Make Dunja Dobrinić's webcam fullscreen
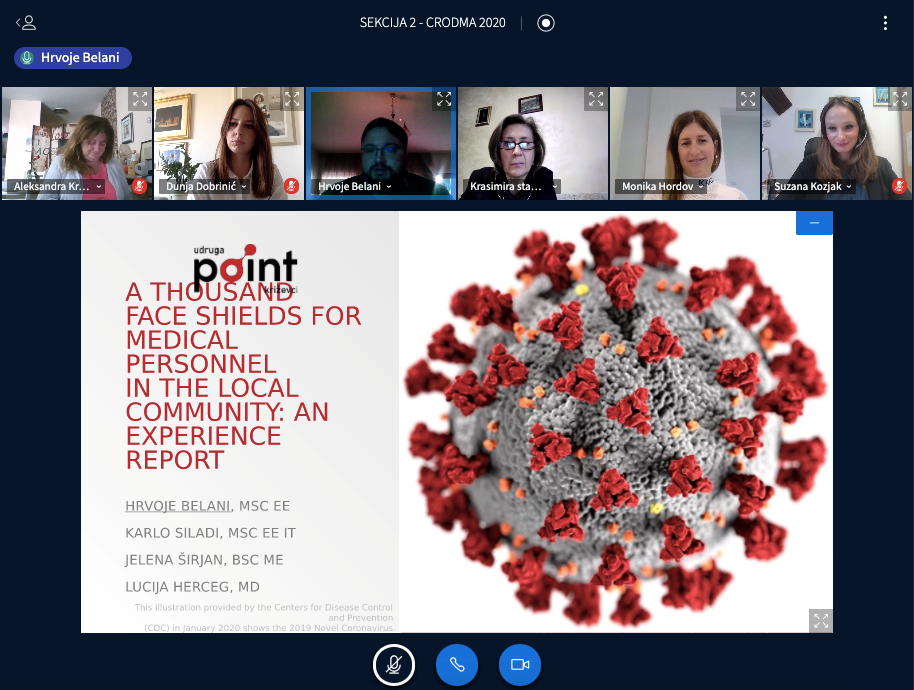 tap(292, 98)
